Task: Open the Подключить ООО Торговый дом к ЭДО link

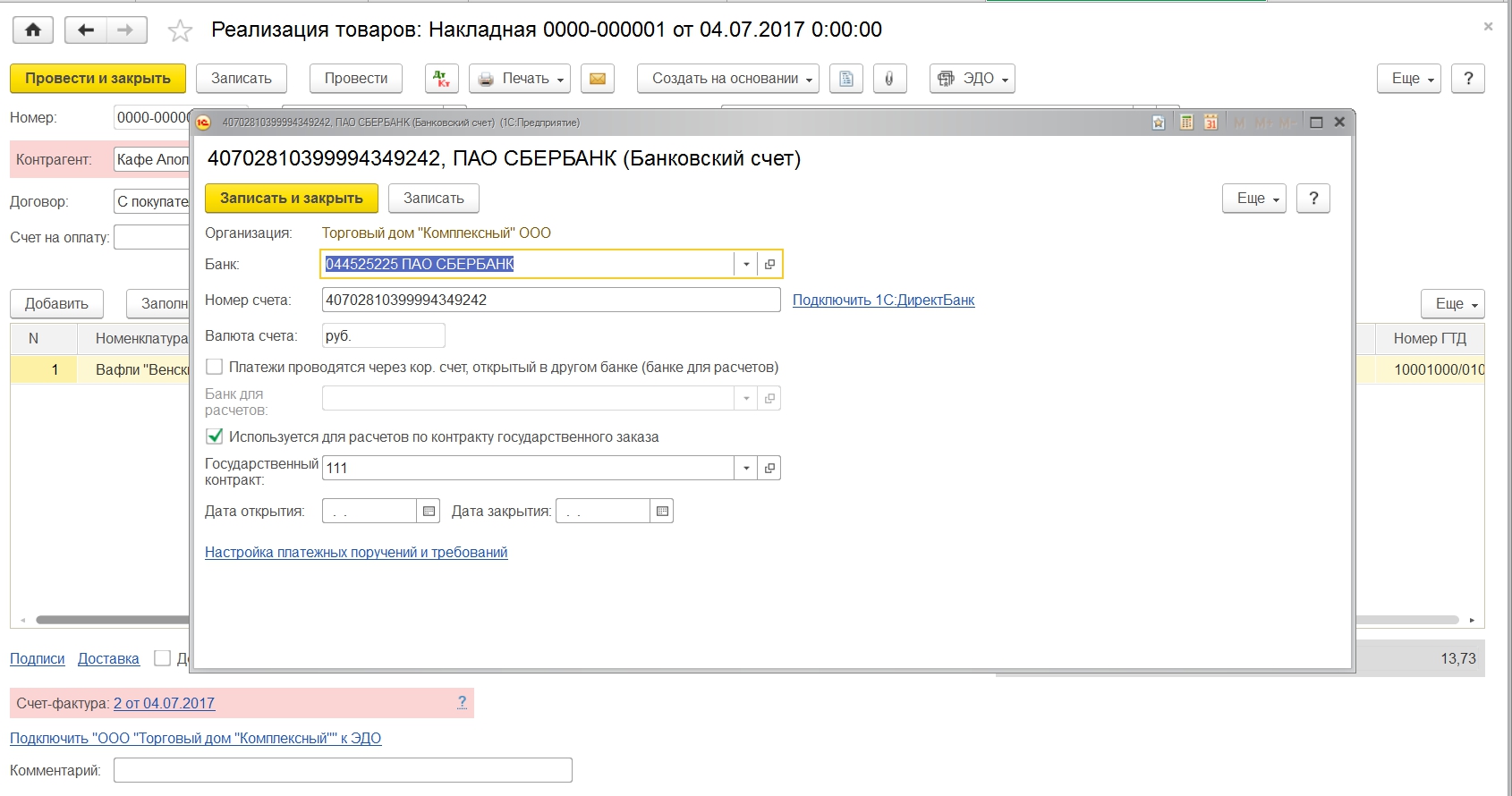Action: point(196,739)
